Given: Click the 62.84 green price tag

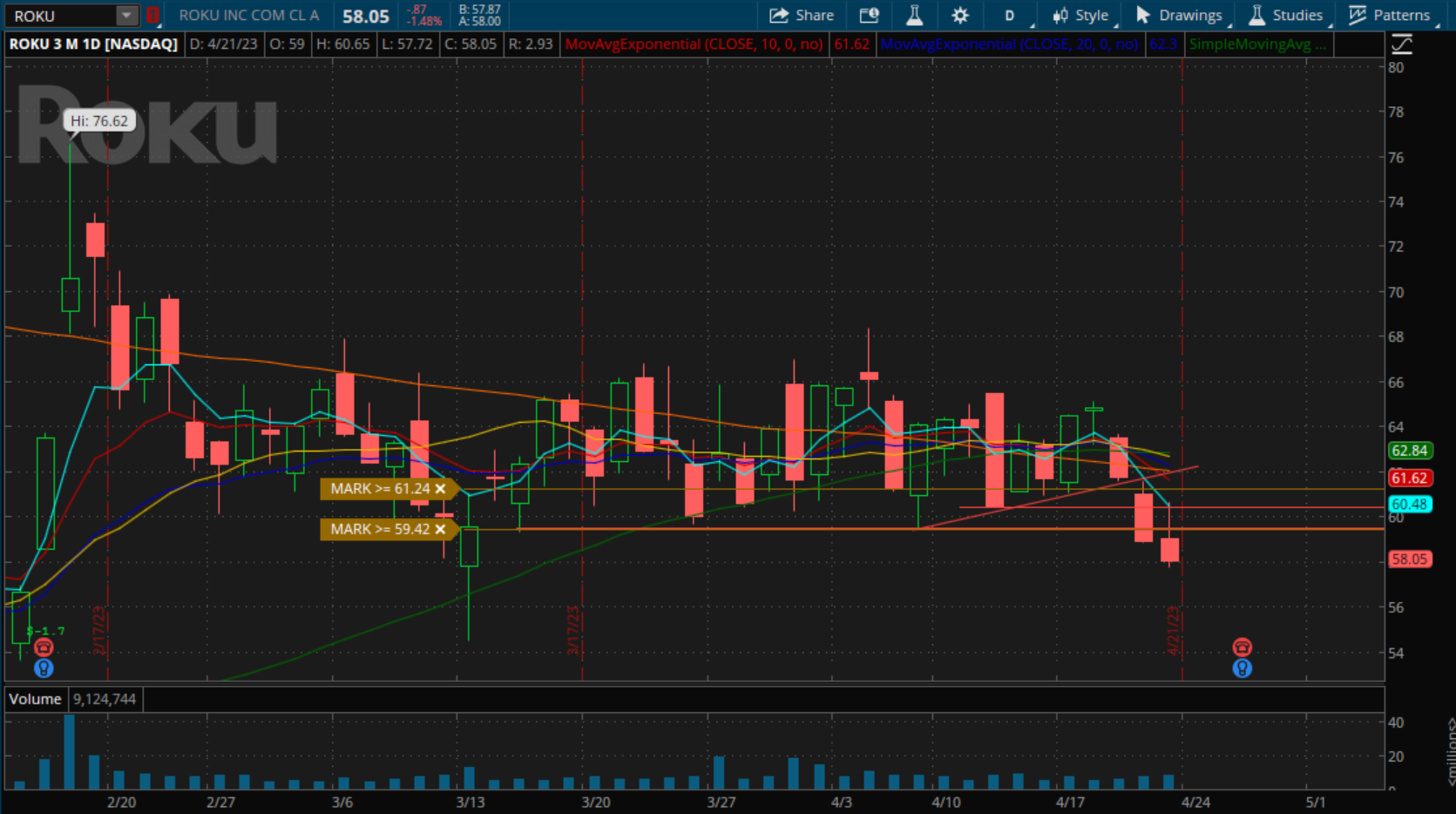Looking at the screenshot, I should (1409, 451).
